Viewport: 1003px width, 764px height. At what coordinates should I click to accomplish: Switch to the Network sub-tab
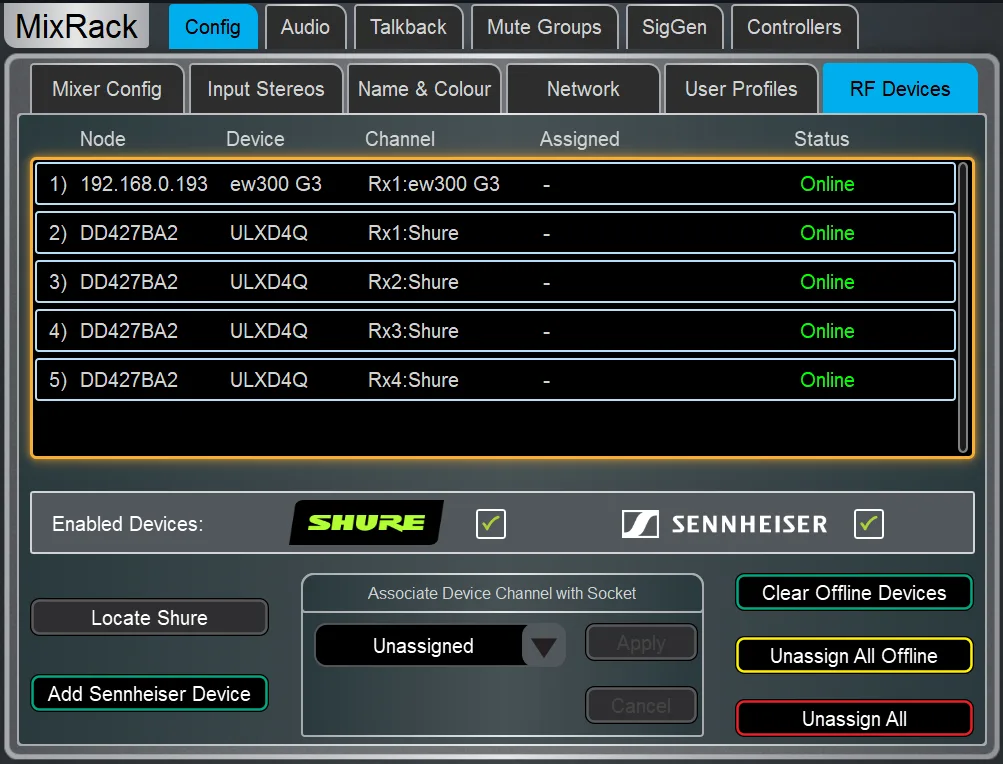[x=583, y=89]
